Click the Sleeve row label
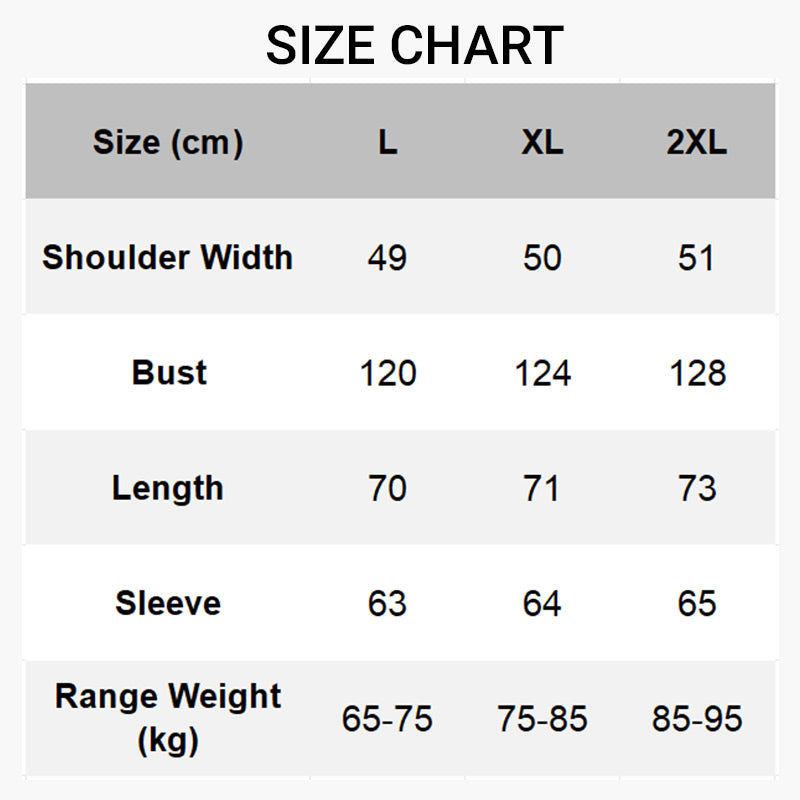 168,603
